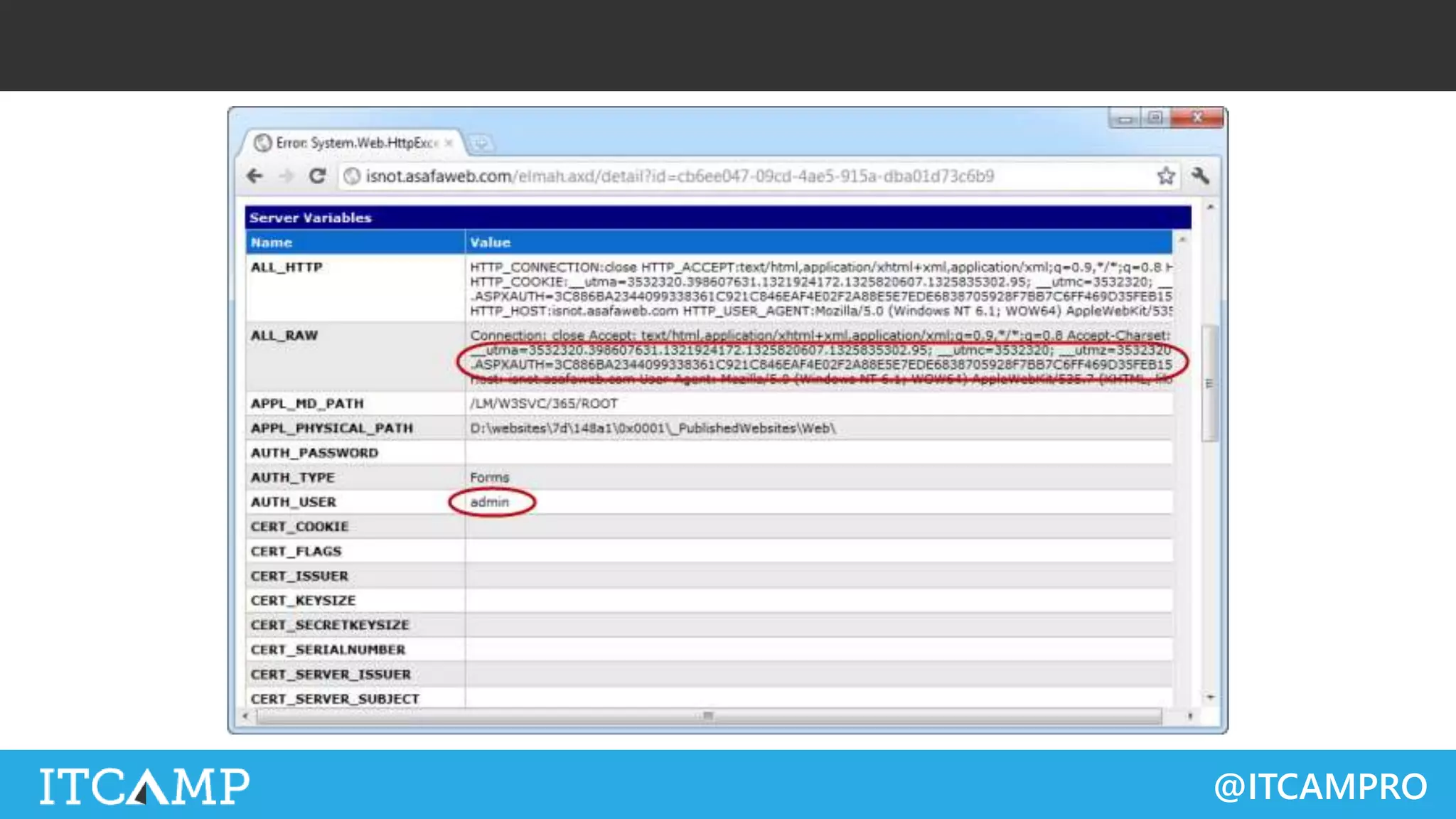Click the browser forward arrow
Screen dimensions: 1456x819
pos(287,176)
